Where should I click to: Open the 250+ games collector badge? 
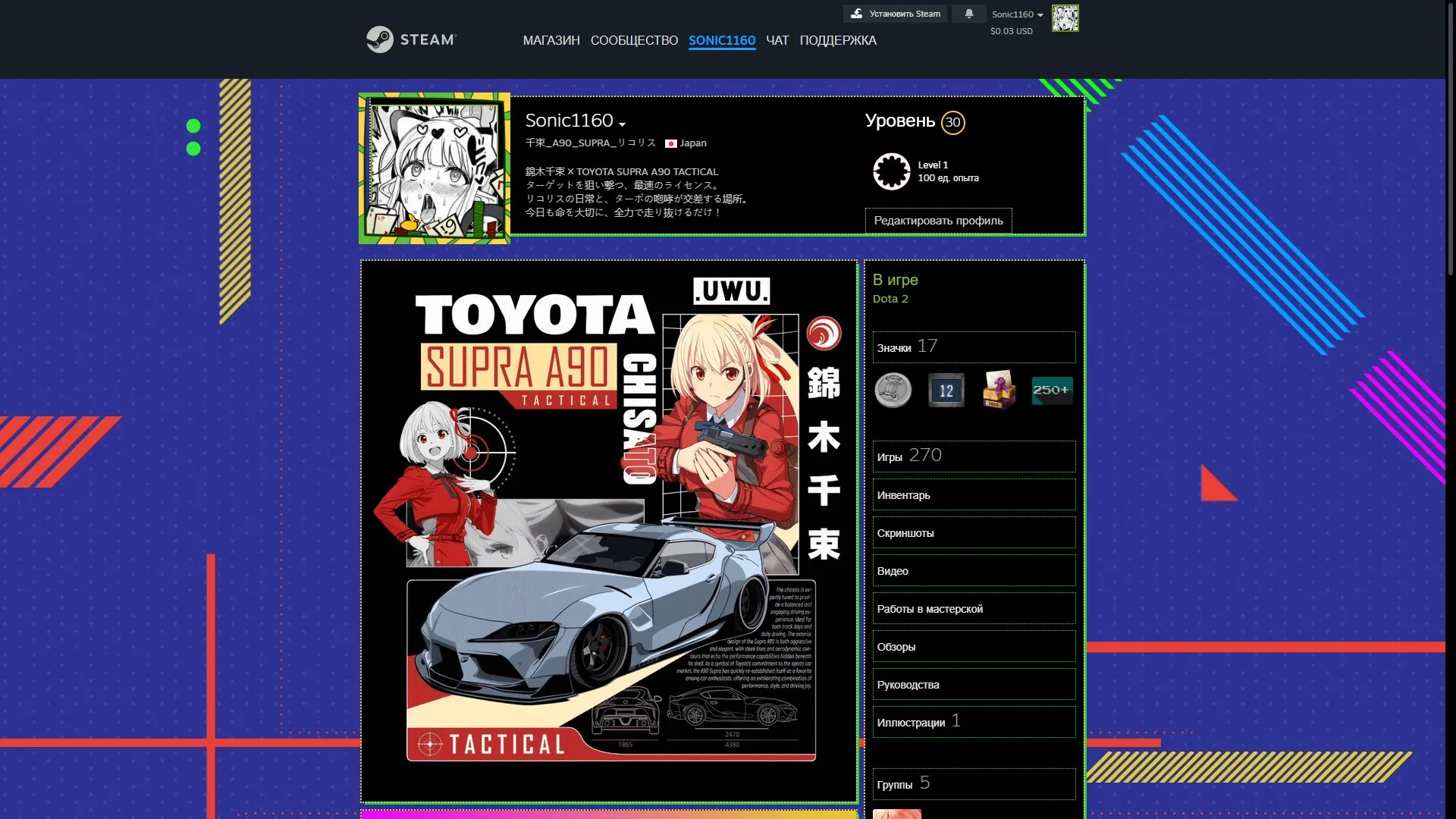click(1052, 391)
